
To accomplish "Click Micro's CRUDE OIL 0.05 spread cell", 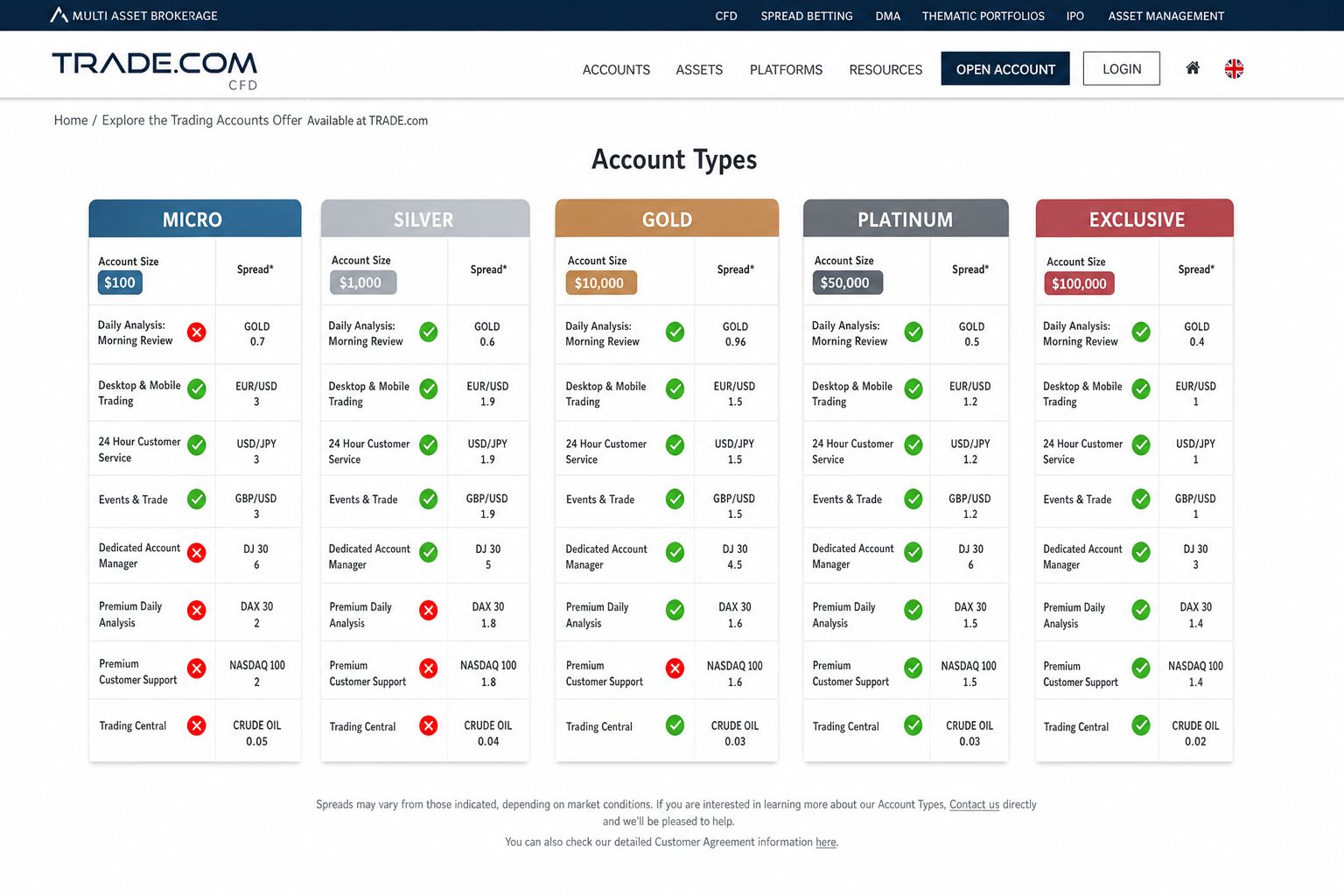I will tap(257, 732).
